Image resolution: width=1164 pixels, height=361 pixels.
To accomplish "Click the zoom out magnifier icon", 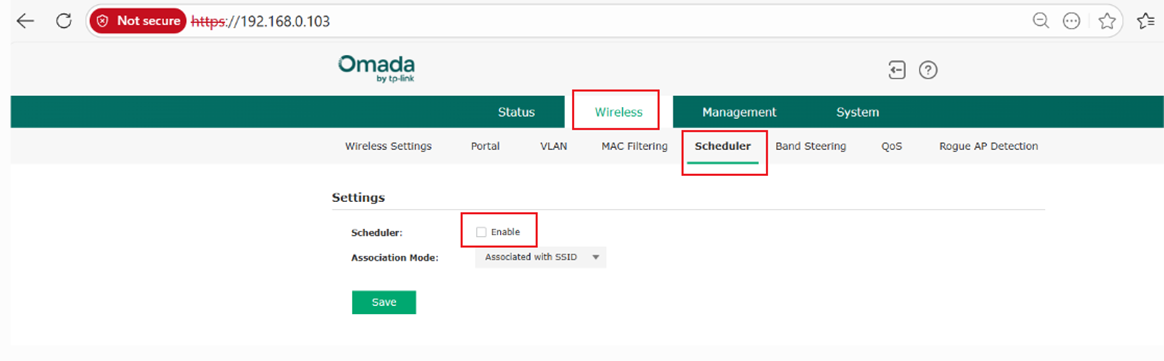I will pos(1042,22).
